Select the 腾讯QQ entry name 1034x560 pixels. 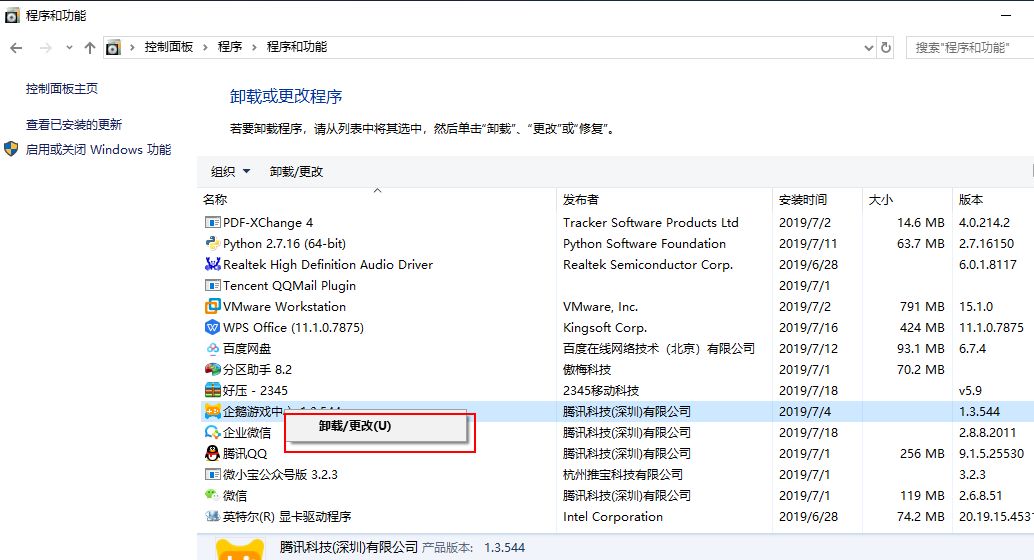pyautogui.click(x=245, y=454)
